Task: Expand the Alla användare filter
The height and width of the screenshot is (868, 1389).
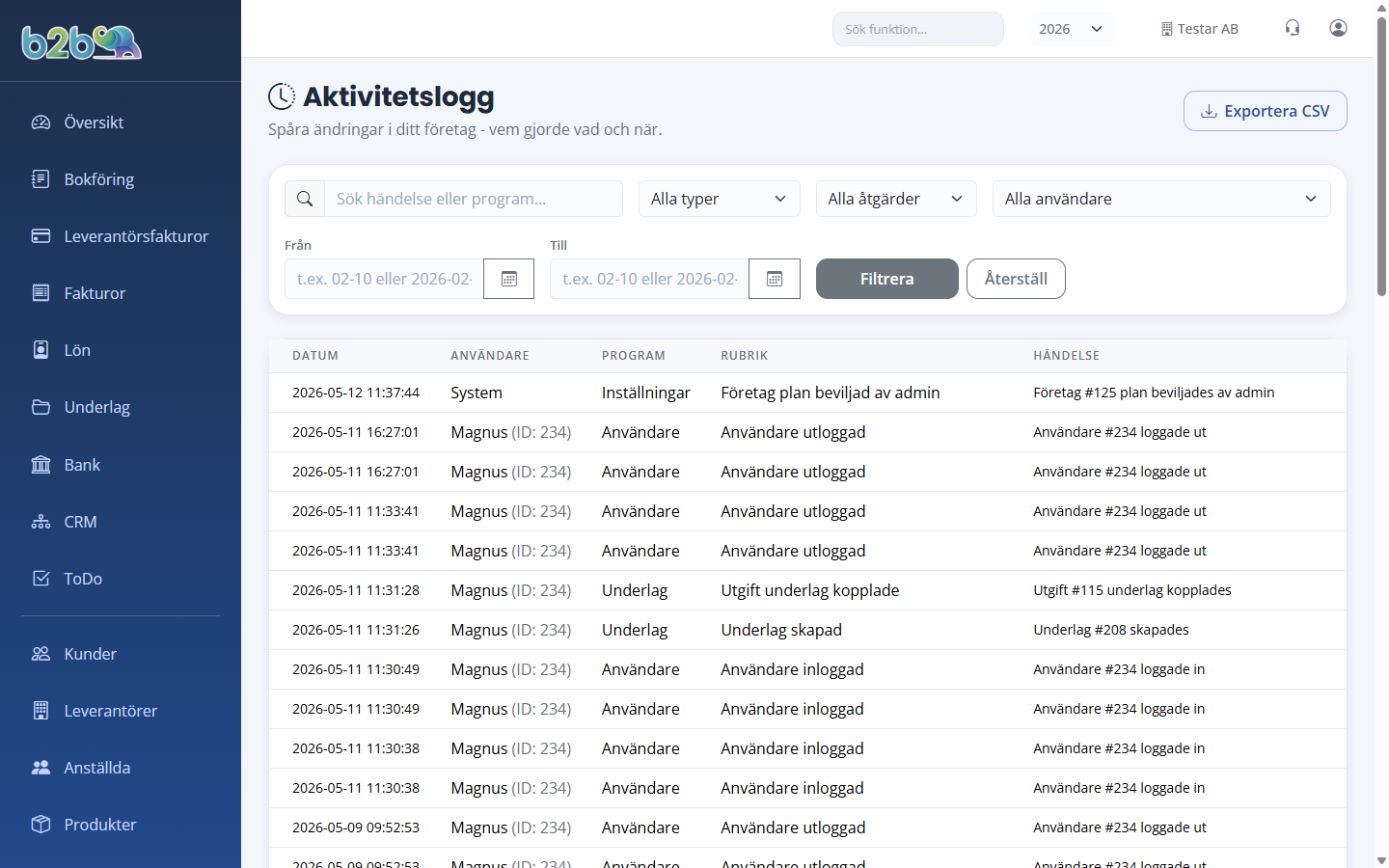Action: click(1161, 199)
